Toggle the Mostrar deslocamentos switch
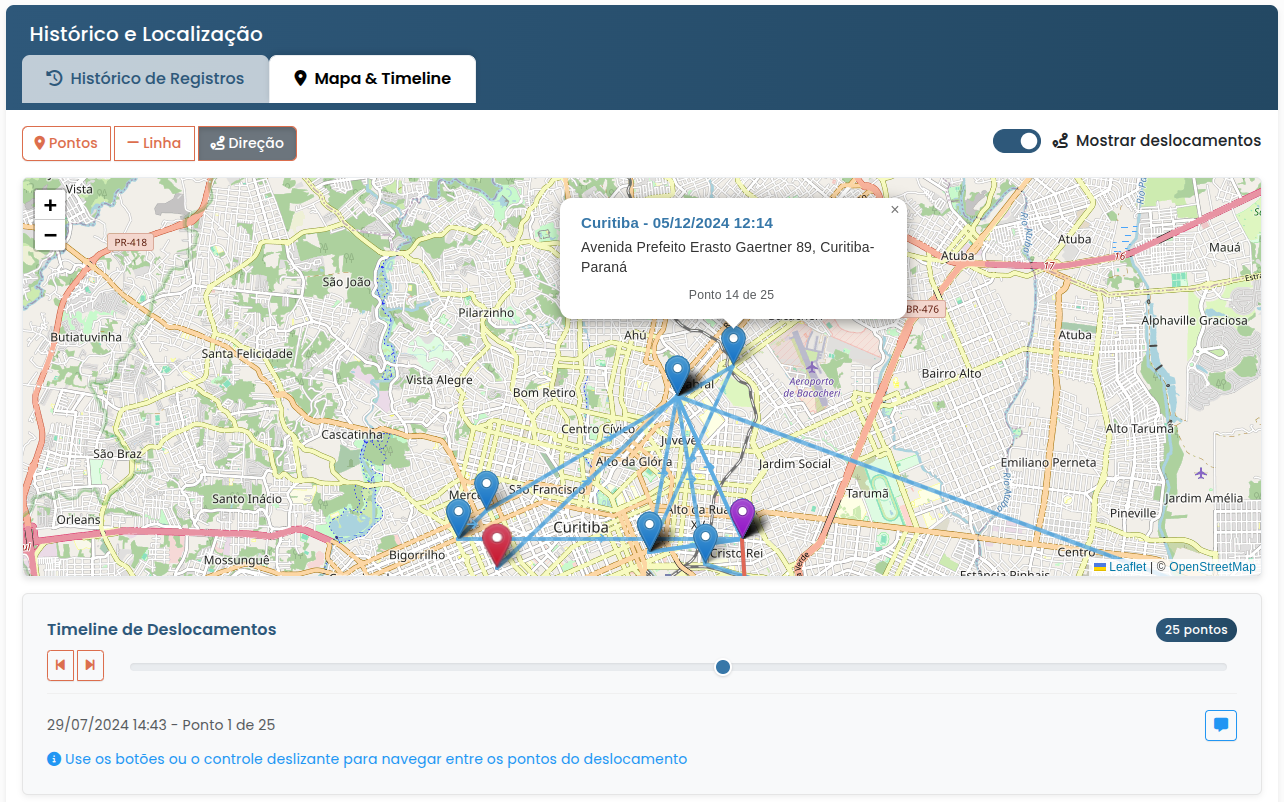1284x802 pixels. pos(1016,141)
